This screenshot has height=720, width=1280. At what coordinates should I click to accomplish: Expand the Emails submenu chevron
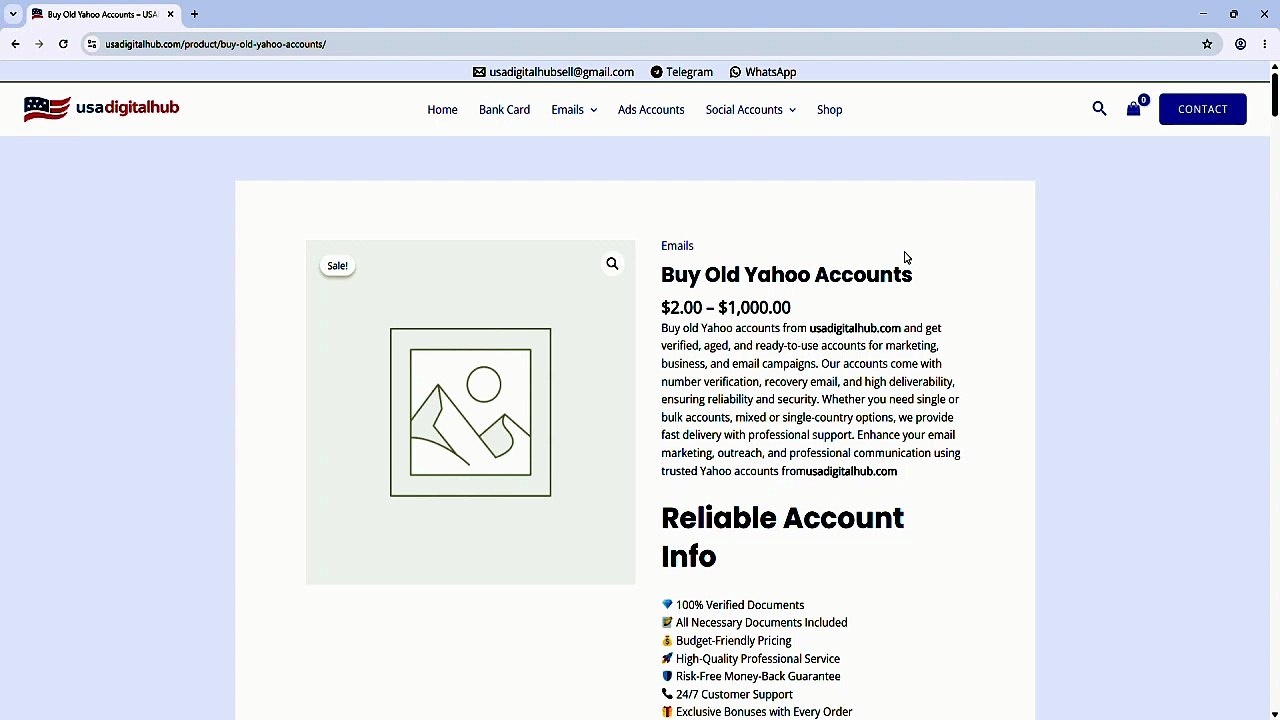[593, 110]
